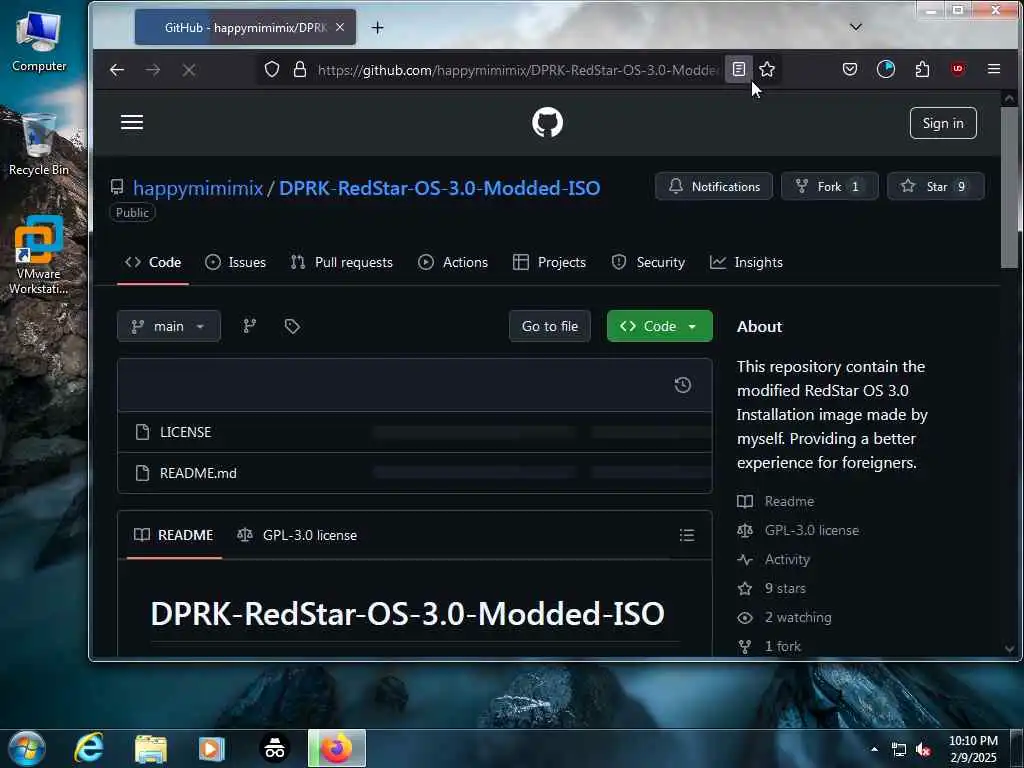The height and width of the screenshot is (768, 1024).
Task: Open the uBlock Origin extension icon
Action: 958,69
